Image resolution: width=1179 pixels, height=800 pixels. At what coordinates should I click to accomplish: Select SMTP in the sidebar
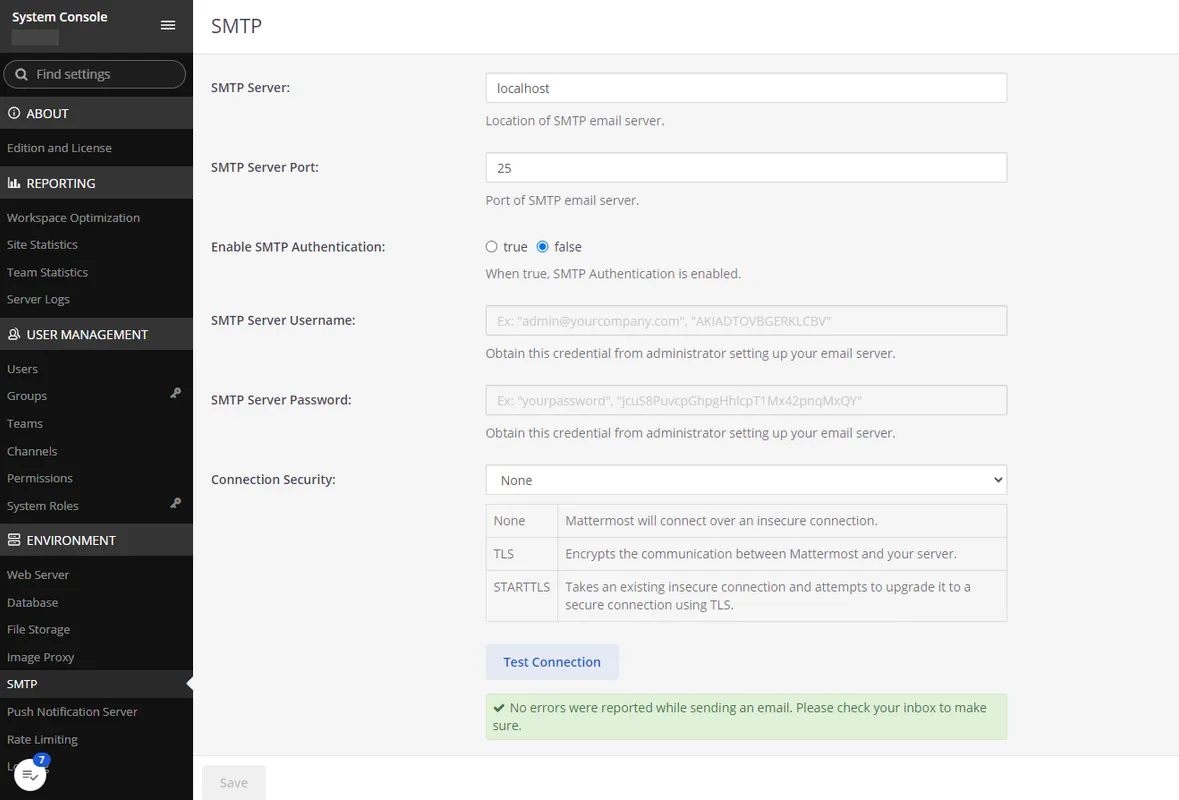96,684
